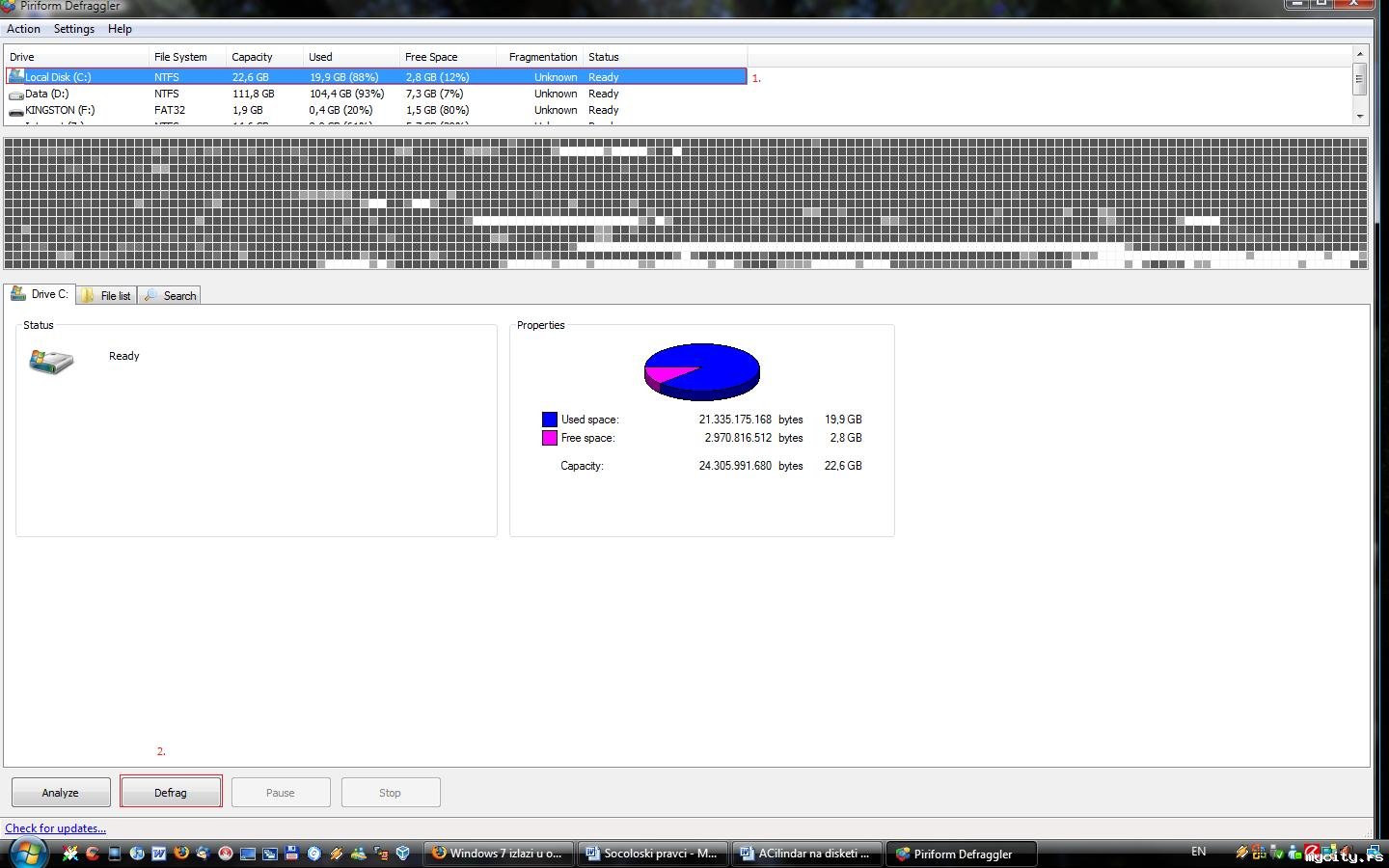Image resolution: width=1389 pixels, height=868 pixels.
Task: Click the File list tab folder icon
Action: [x=88, y=296]
